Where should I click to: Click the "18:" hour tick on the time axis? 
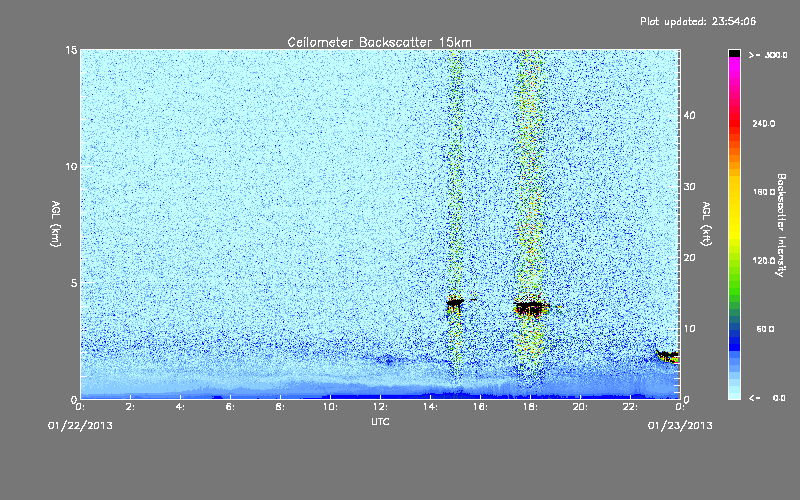[530, 407]
